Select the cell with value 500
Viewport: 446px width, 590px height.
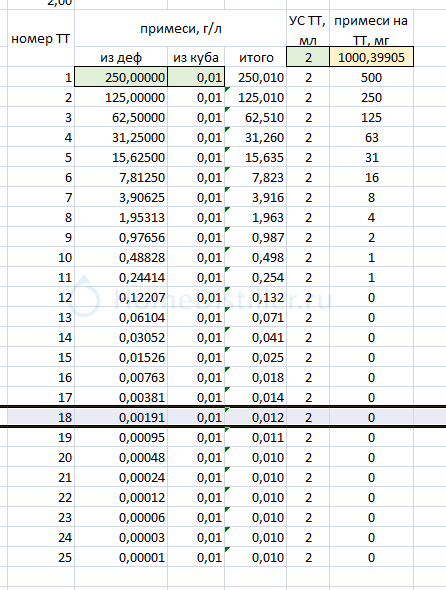pyautogui.click(x=371, y=77)
